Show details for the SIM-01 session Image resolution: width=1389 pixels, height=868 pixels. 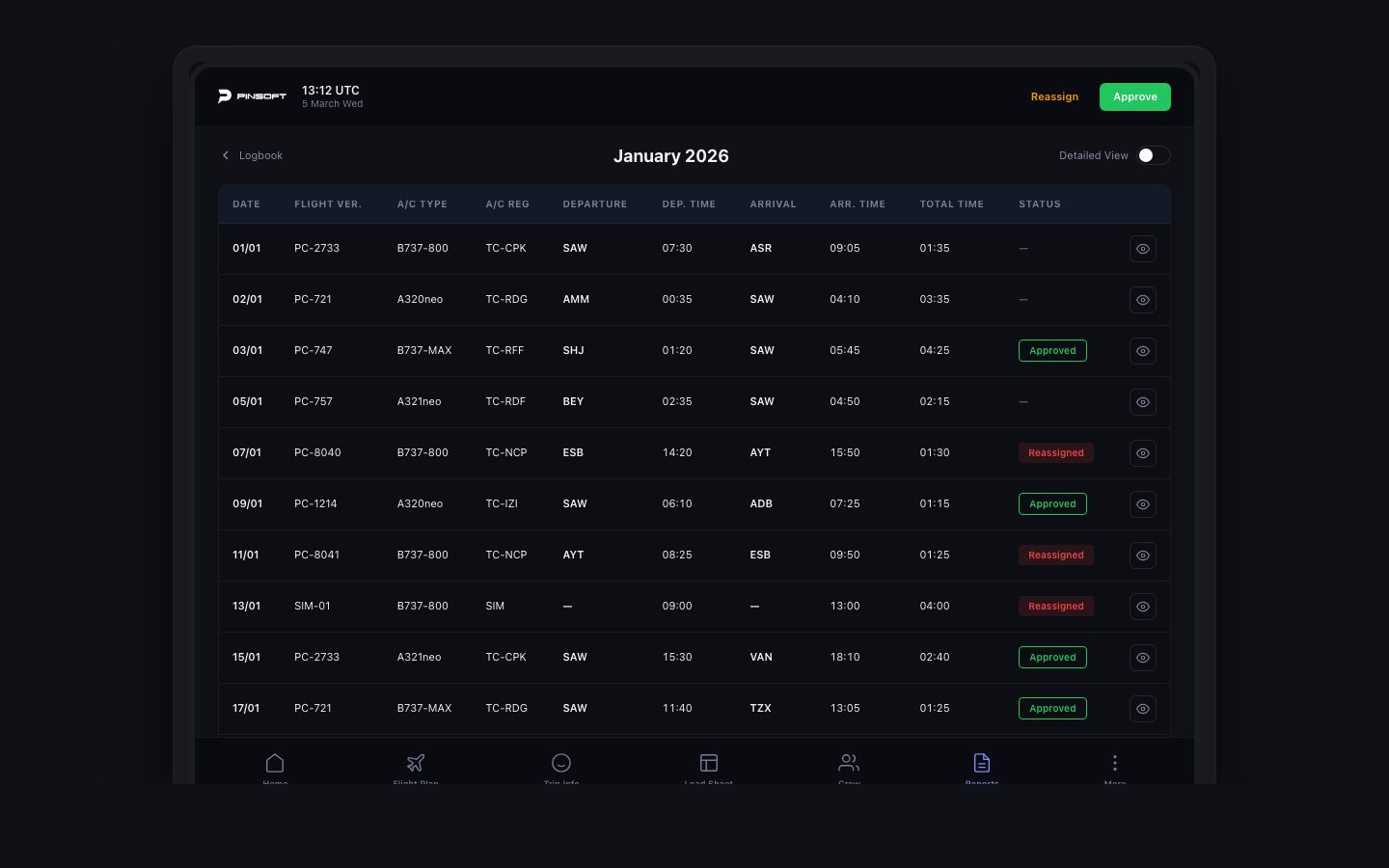click(1142, 606)
